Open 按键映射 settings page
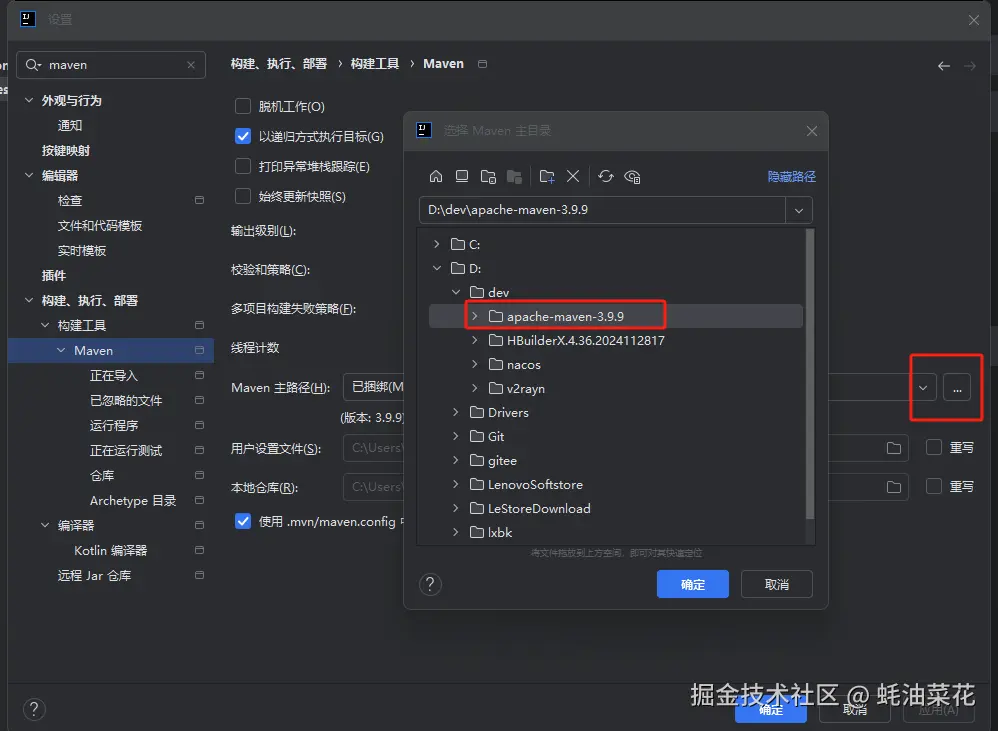998x731 pixels. coord(66,151)
